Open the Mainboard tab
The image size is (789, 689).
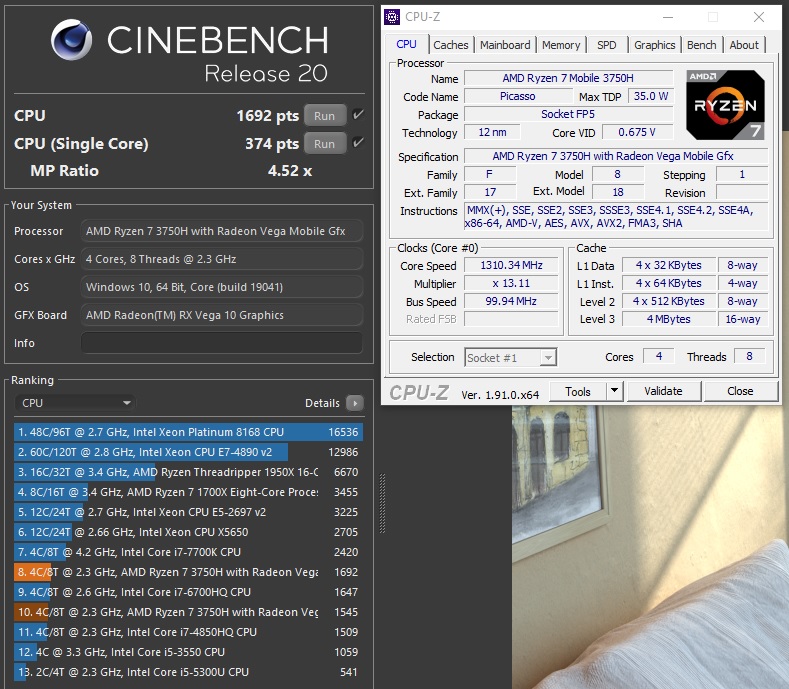click(x=505, y=45)
